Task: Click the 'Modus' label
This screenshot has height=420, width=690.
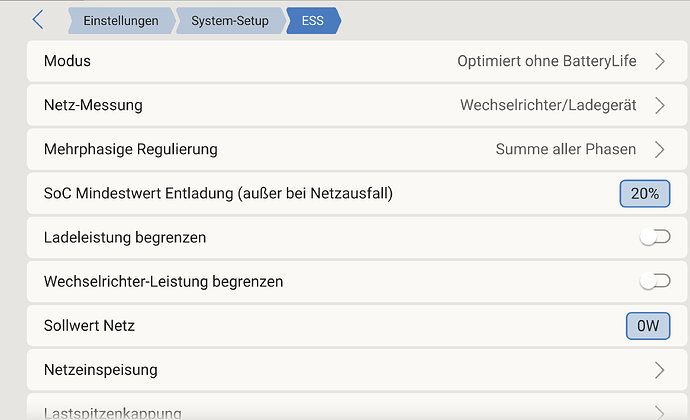Action: (x=67, y=61)
